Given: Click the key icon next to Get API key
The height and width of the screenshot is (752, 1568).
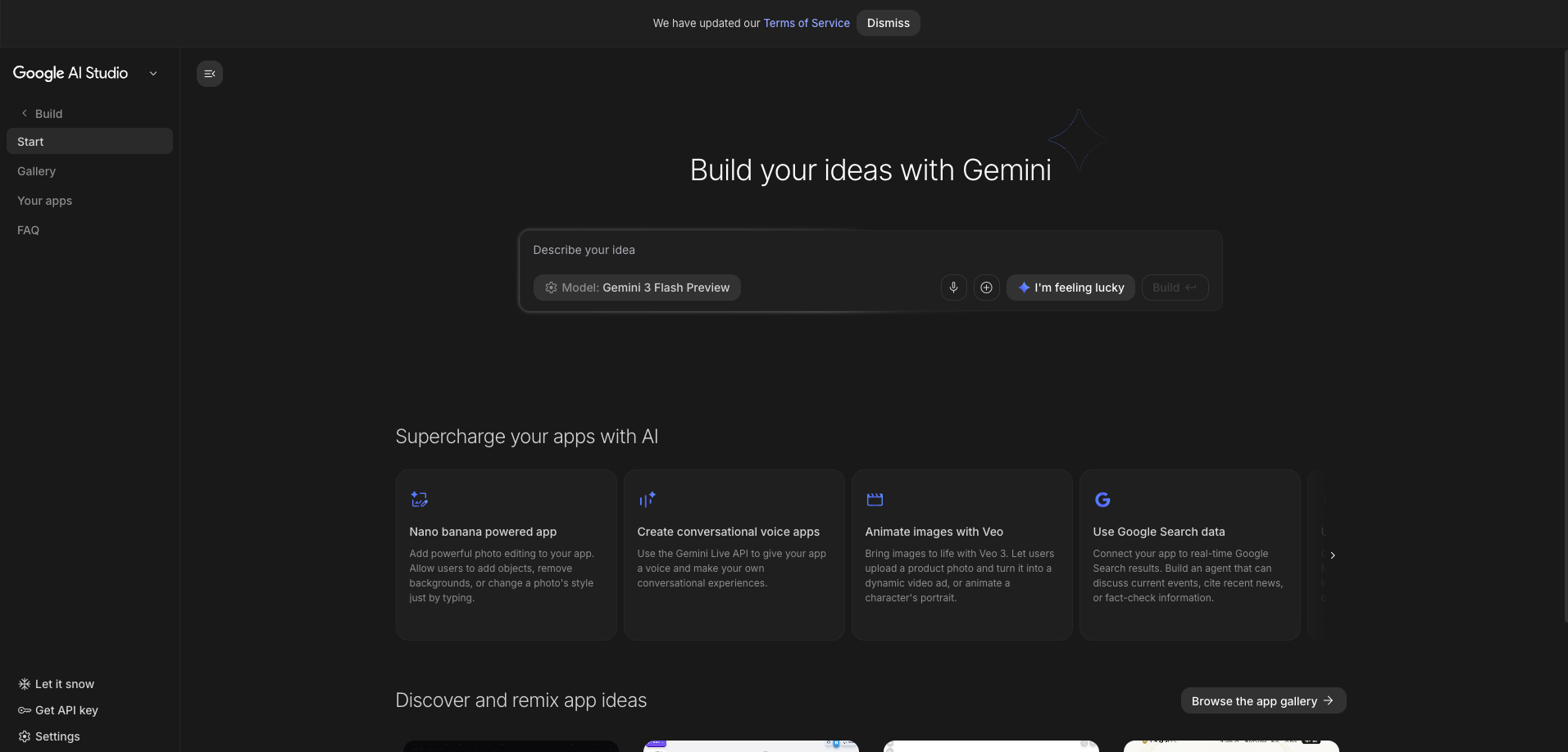Looking at the screenshot, I should pyautogui.click(x=24, y=710).
